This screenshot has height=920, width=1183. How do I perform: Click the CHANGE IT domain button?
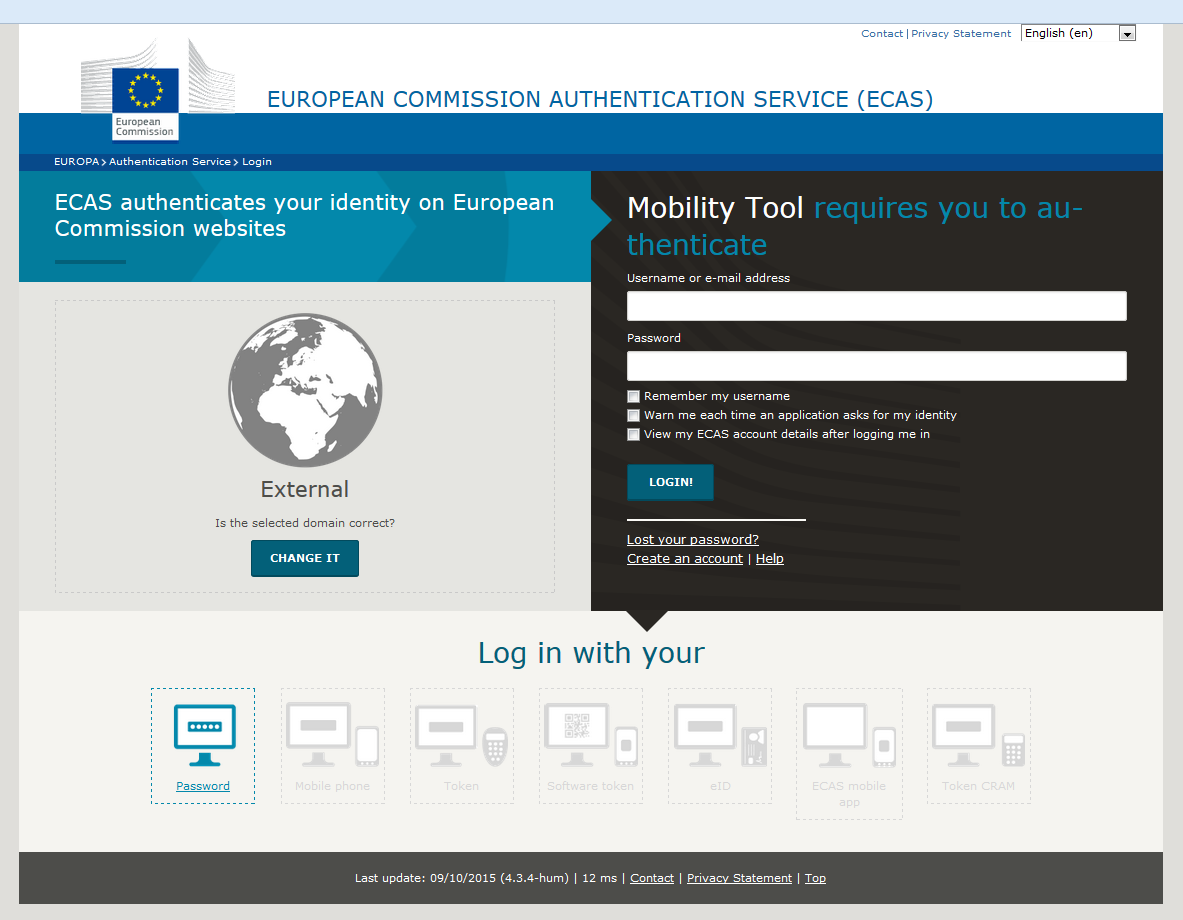point(305,558)
